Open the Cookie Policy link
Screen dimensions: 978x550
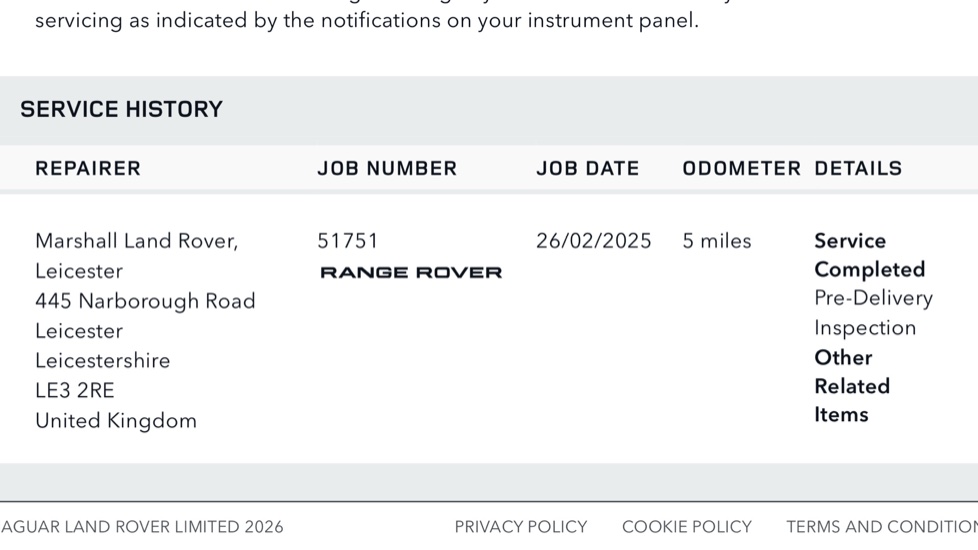coord(686,527)
